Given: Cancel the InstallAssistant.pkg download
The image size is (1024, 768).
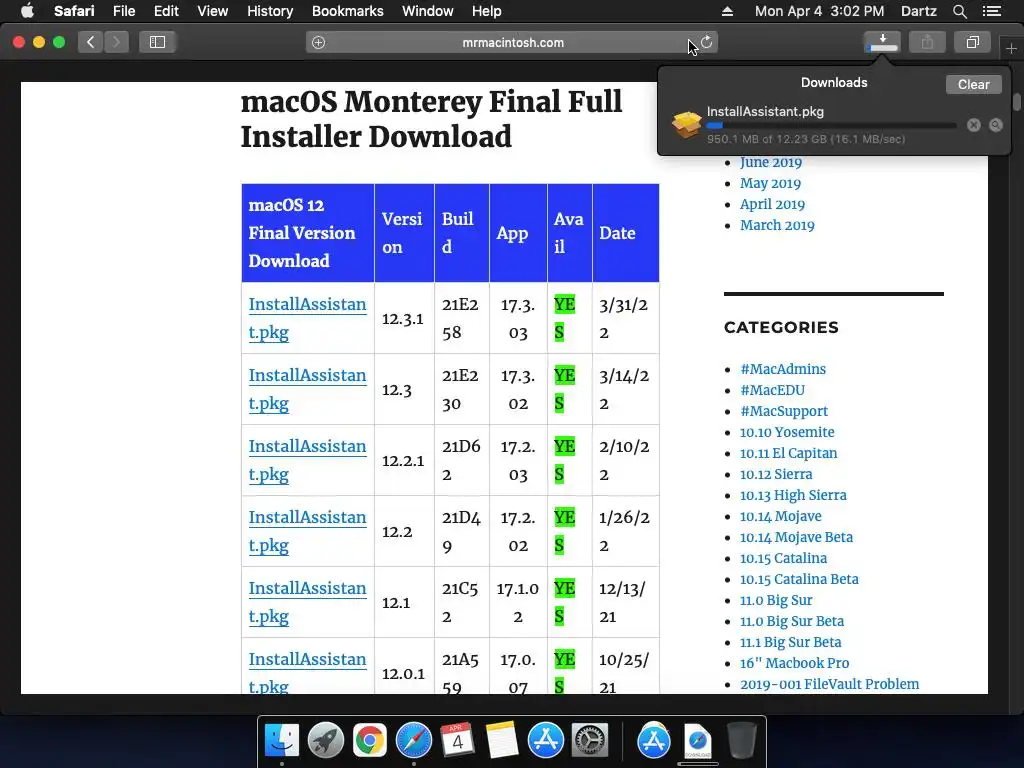Looking at the screenshot, I should click(x=974, y=125).
